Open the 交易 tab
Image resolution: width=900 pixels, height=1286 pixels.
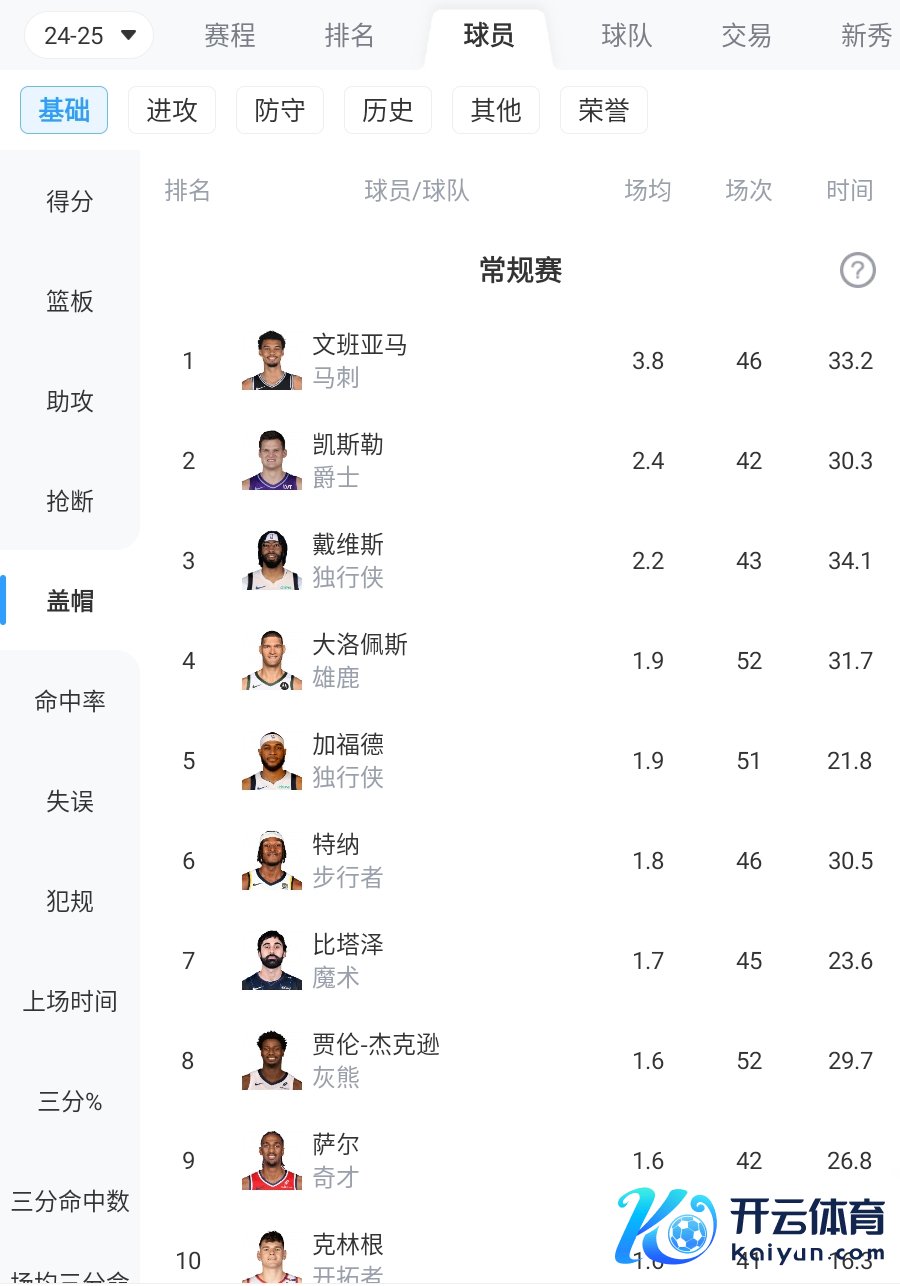coord(746,36)
